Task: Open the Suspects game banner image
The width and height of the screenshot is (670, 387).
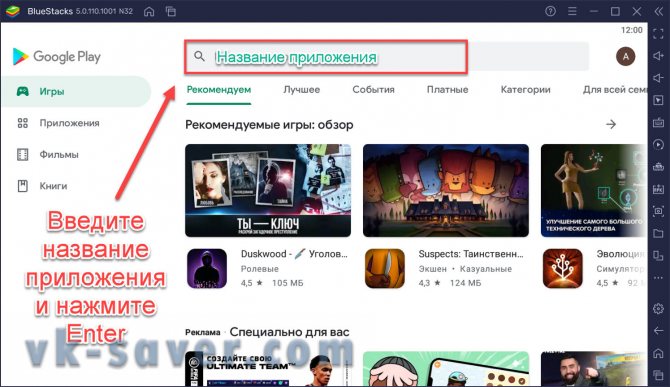Action: point(446,191)
